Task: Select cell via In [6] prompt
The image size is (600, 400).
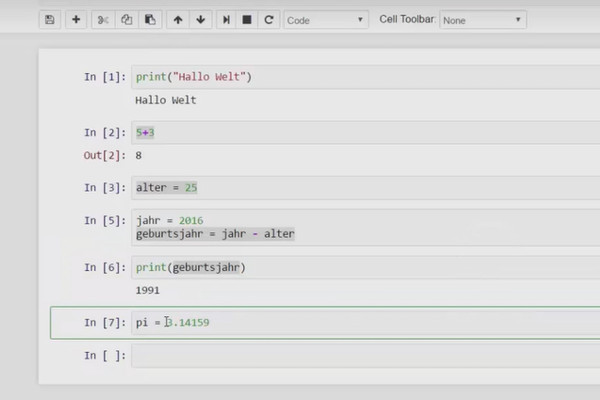Action: (x=105, y=268)
